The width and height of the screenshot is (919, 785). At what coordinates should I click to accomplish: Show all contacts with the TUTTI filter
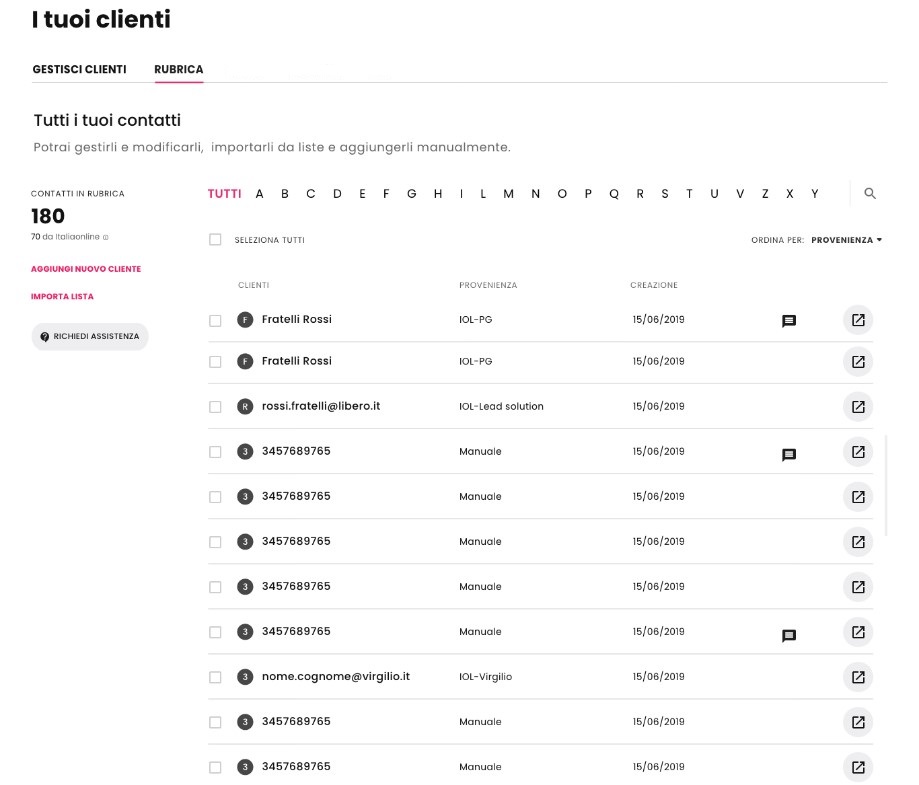pyautogui.click(x=224, y=194)
